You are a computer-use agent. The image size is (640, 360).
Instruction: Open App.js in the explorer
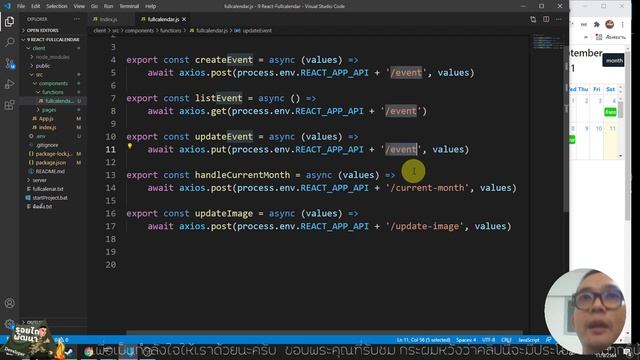pyautogui.click(x=46, y=119)
